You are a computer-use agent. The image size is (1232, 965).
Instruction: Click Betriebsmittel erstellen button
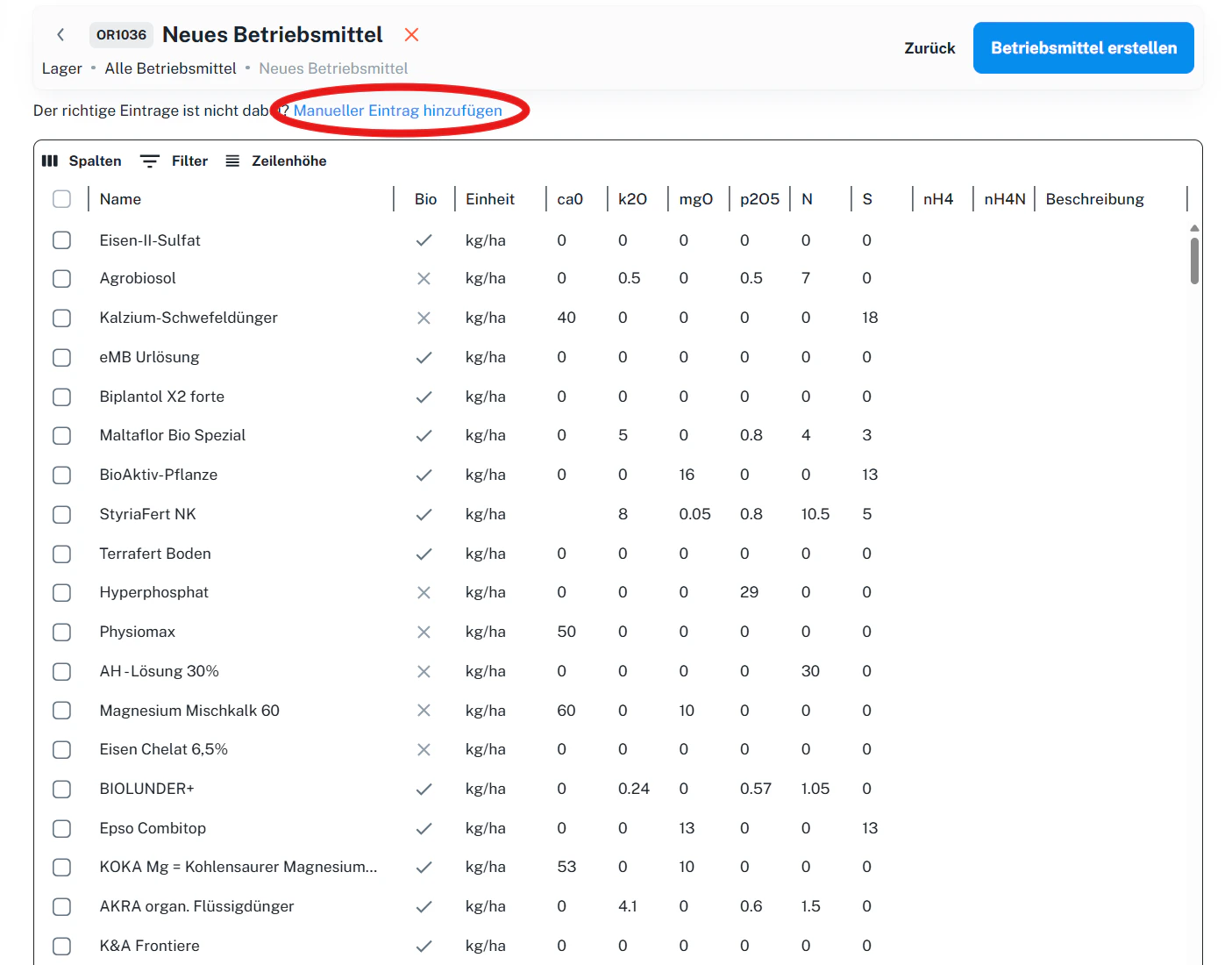click(x=1084, y=48)
